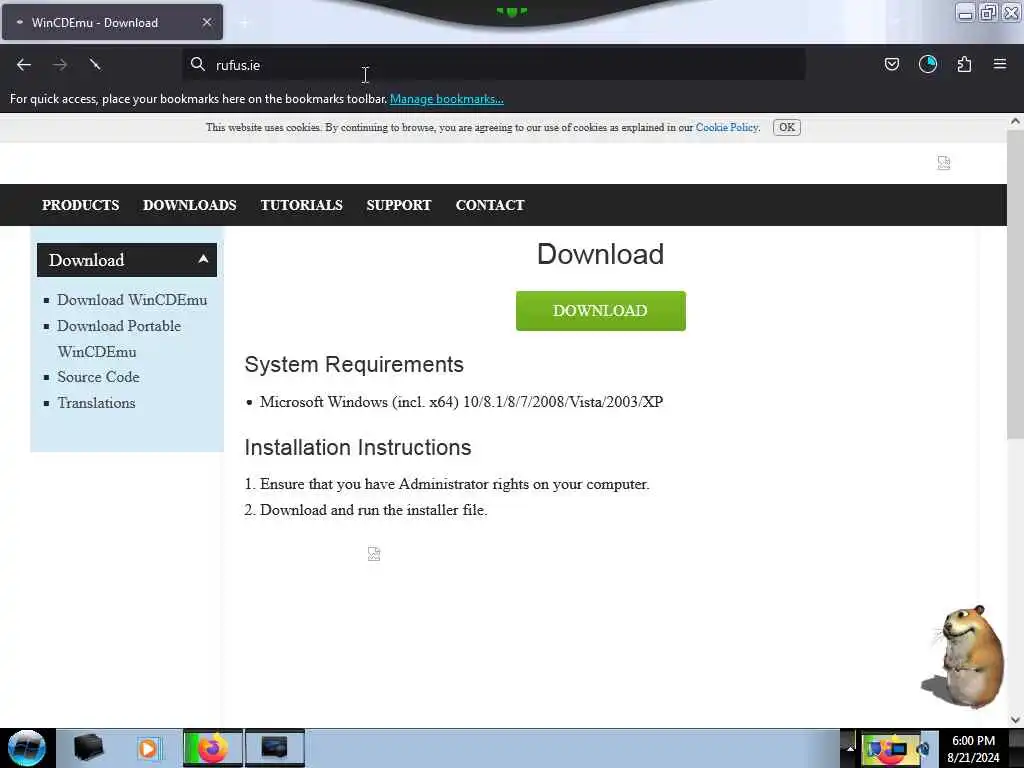Image resolution: width=1024 pixels, height=768 pixels.
Task: Open the Download Portable WinCDEmu link
Action: point(119,338)
